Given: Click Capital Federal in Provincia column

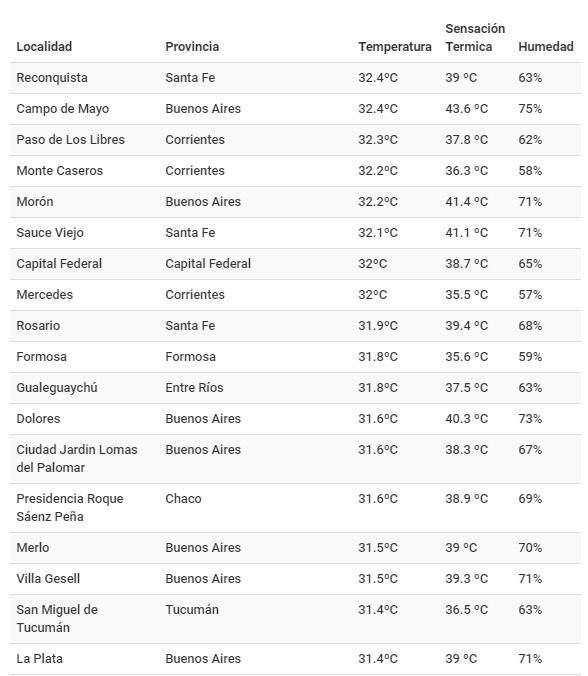Looking at the screenshot, I should click(x=208, y=264).
